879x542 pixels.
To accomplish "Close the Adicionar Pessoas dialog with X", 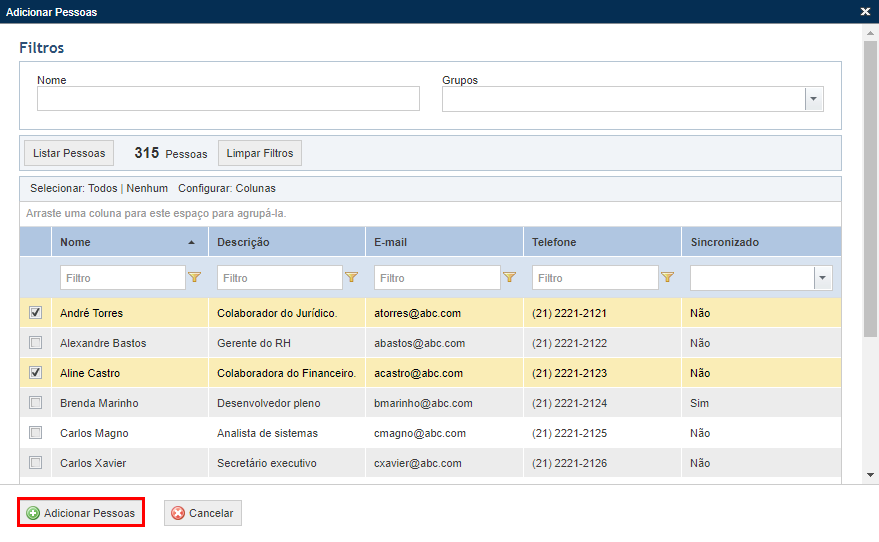I will [x=865, y=11].
